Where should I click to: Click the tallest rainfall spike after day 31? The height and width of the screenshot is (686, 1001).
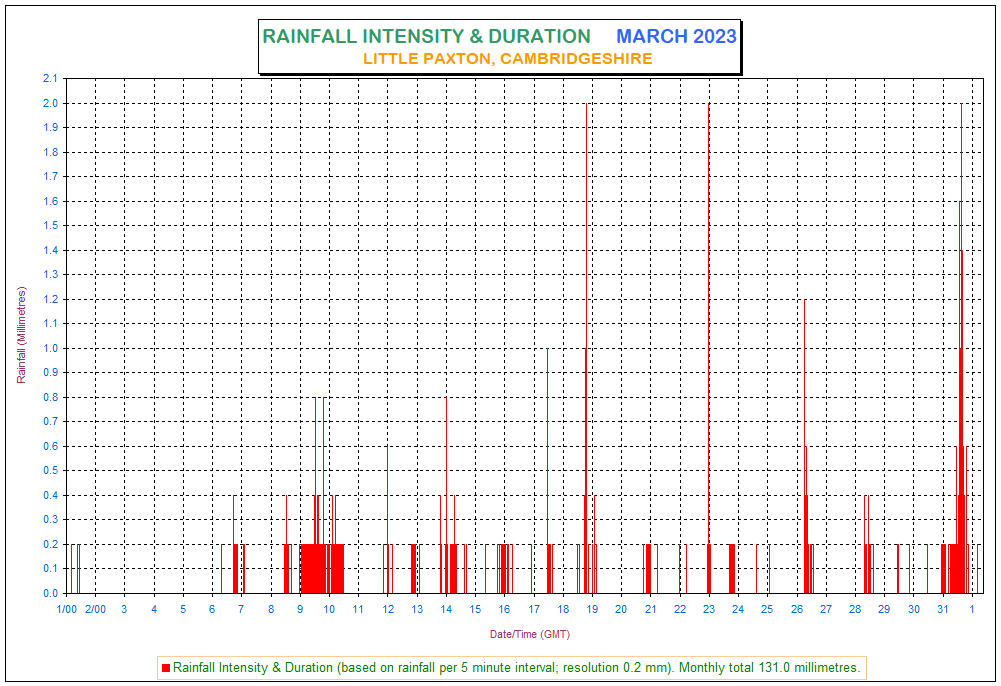coord(961,348)
